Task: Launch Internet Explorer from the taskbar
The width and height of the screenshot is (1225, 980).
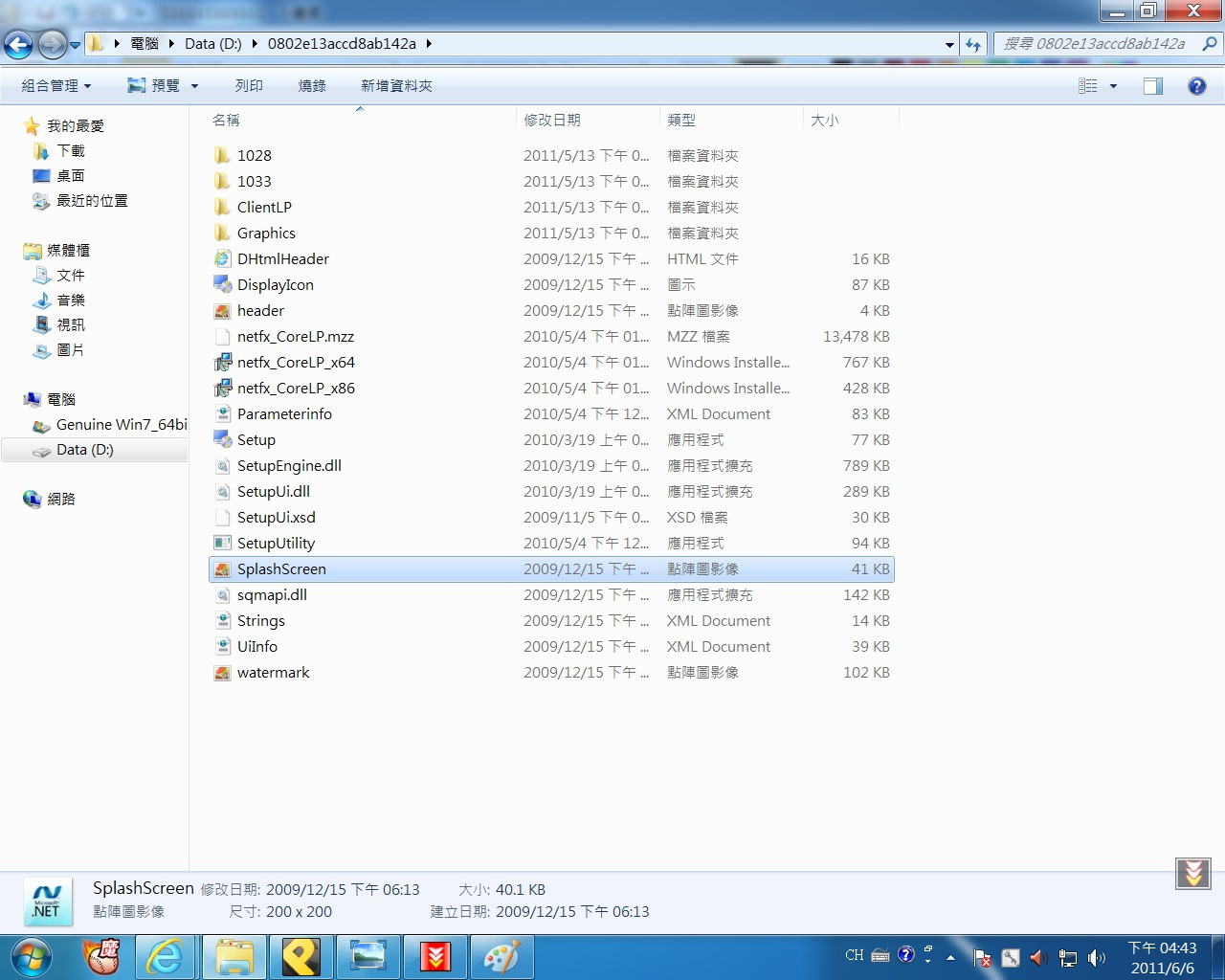Action: (x=166, y=956)
